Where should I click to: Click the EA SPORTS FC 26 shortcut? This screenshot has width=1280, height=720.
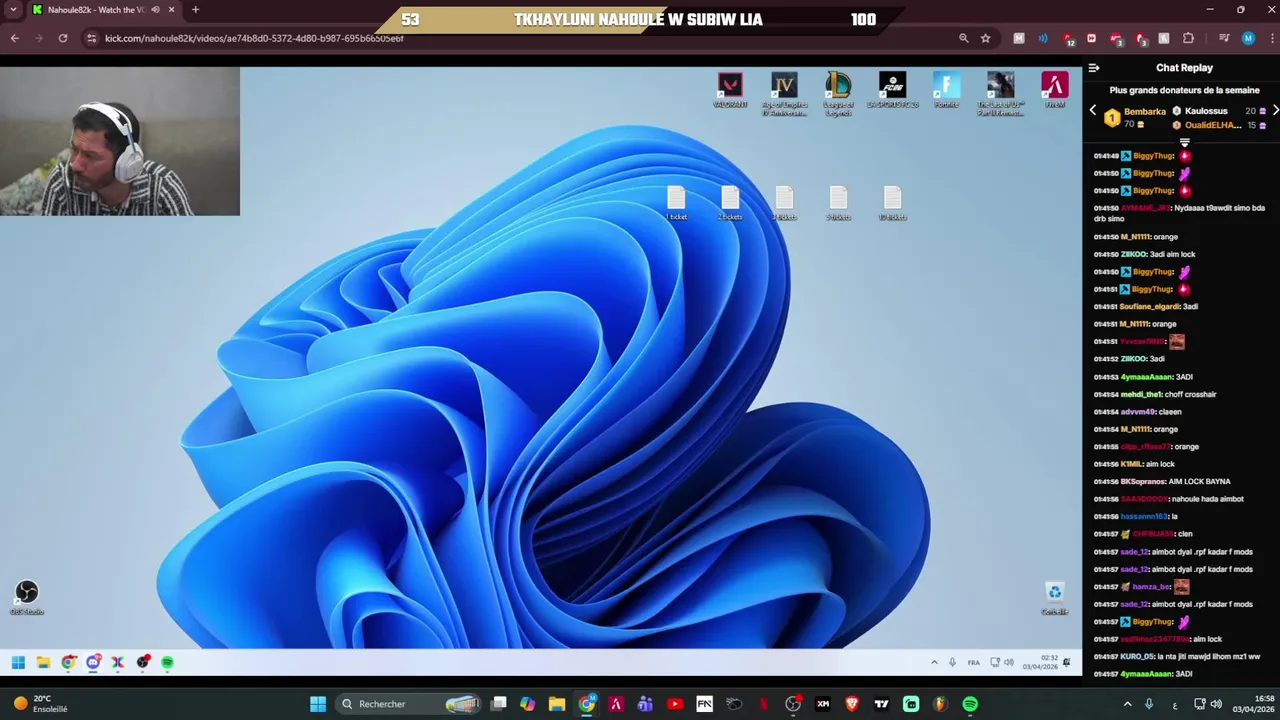[x=892, y=91]
